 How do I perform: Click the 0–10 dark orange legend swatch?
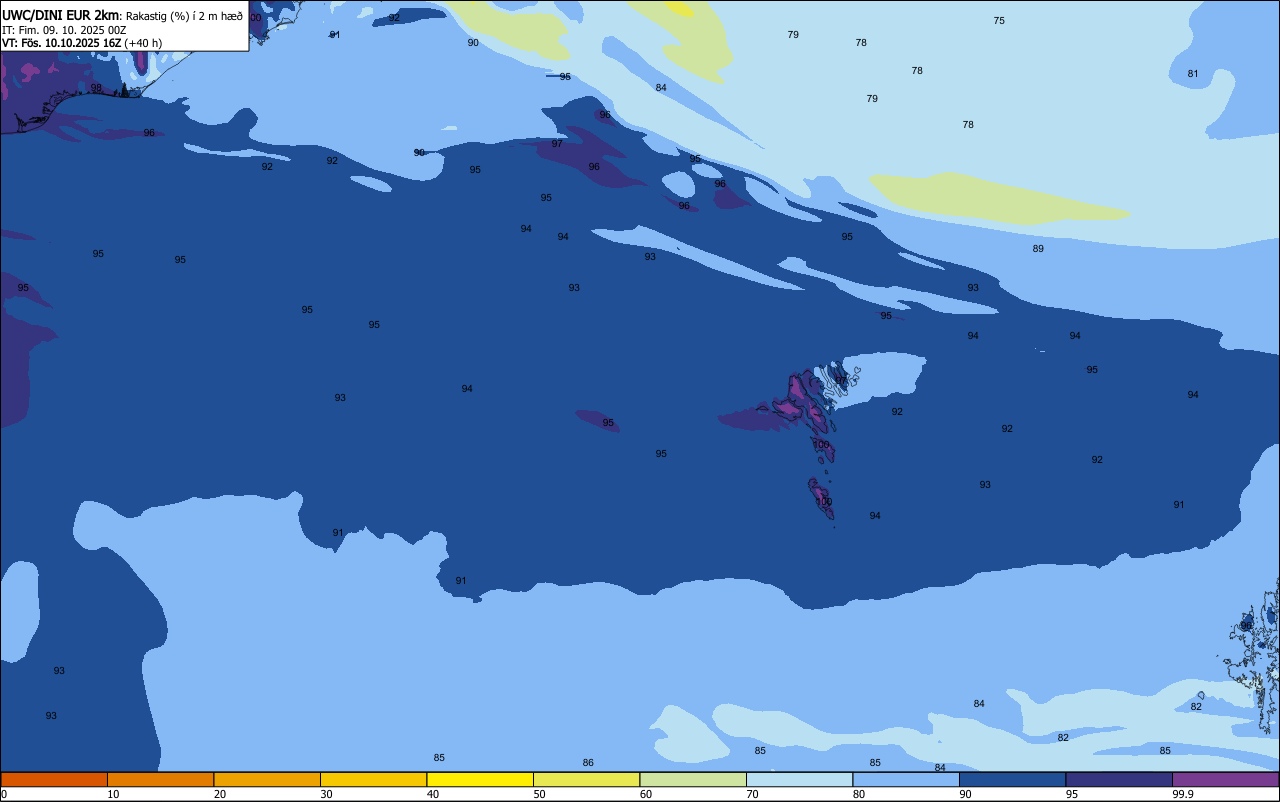(54, 779)
